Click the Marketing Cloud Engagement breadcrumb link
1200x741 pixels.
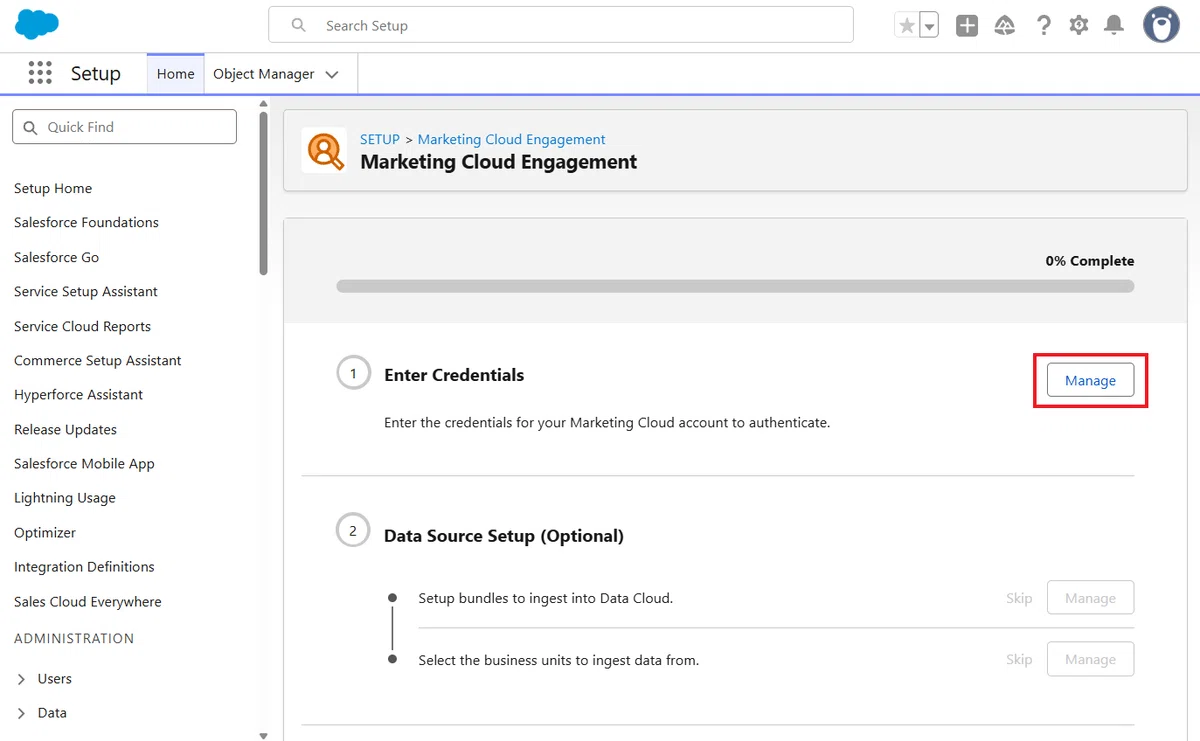click(x=512, y=139)
